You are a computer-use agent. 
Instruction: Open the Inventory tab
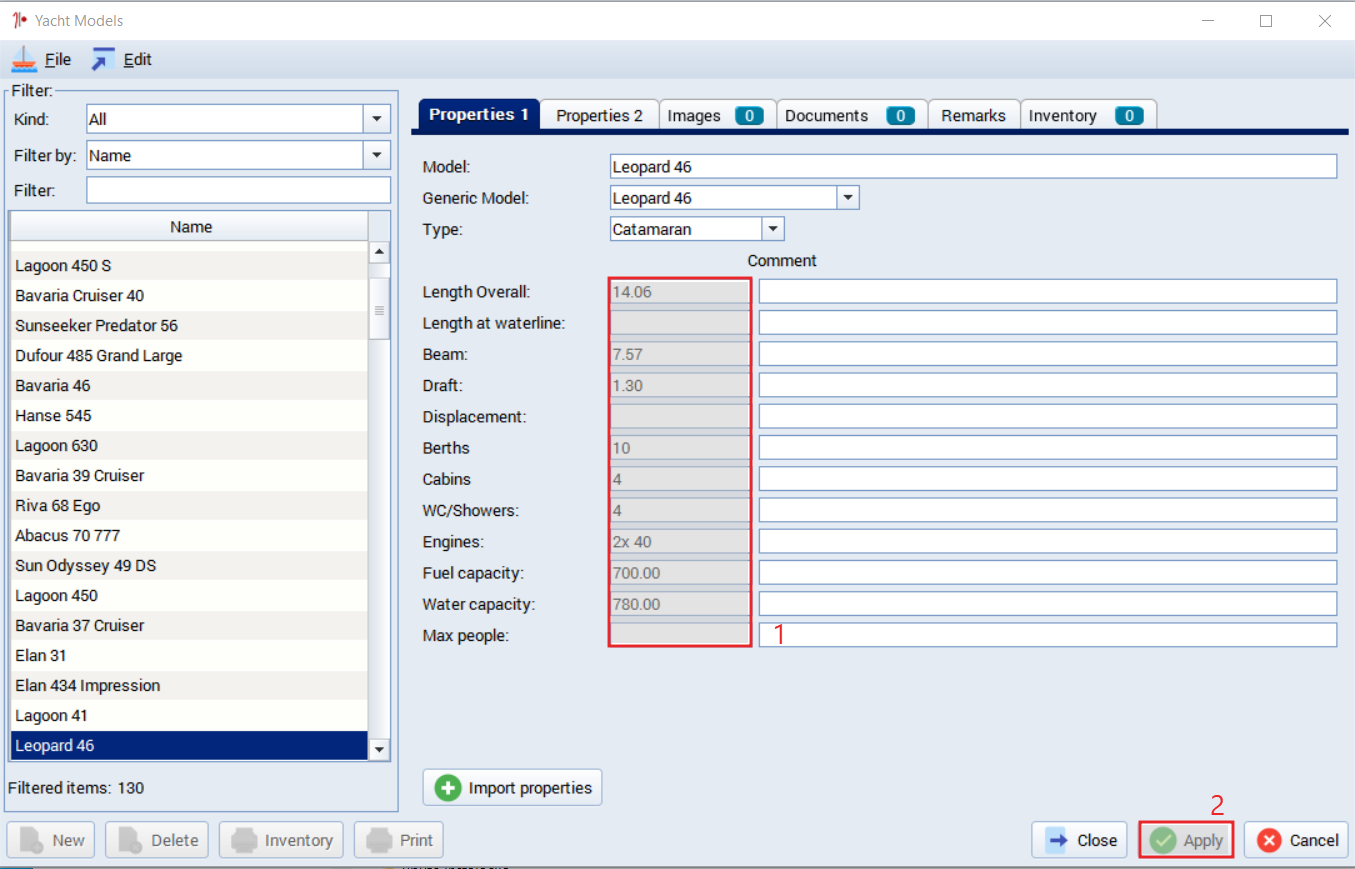(x=1088, y=116)
